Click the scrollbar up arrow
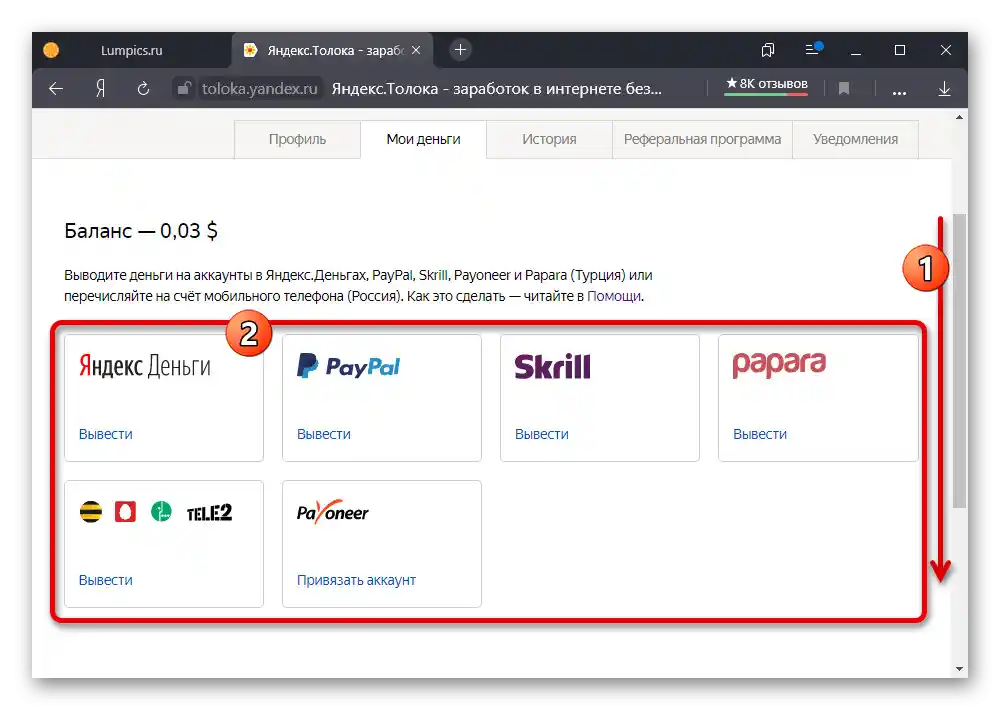 click(959, 117)
